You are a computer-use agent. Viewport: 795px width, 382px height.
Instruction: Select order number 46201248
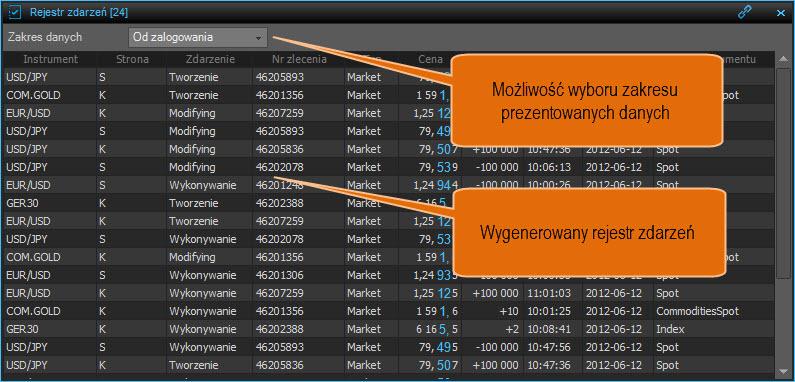point(279,185)
